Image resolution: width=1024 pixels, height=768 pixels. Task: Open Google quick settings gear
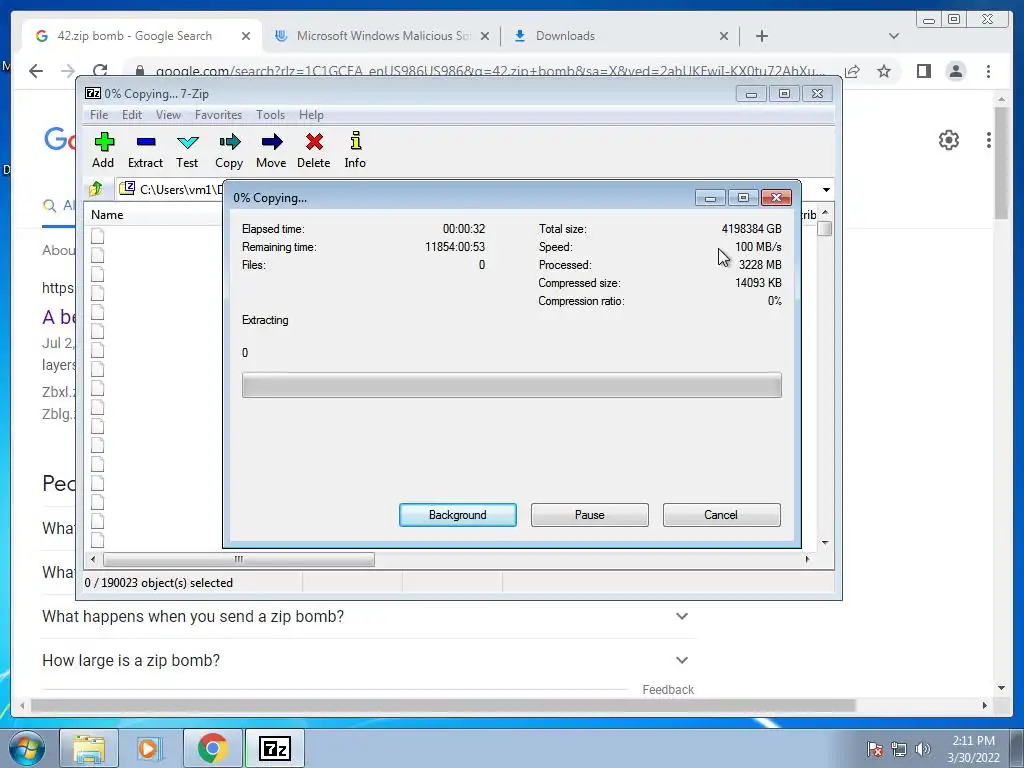tap(949, 140)
